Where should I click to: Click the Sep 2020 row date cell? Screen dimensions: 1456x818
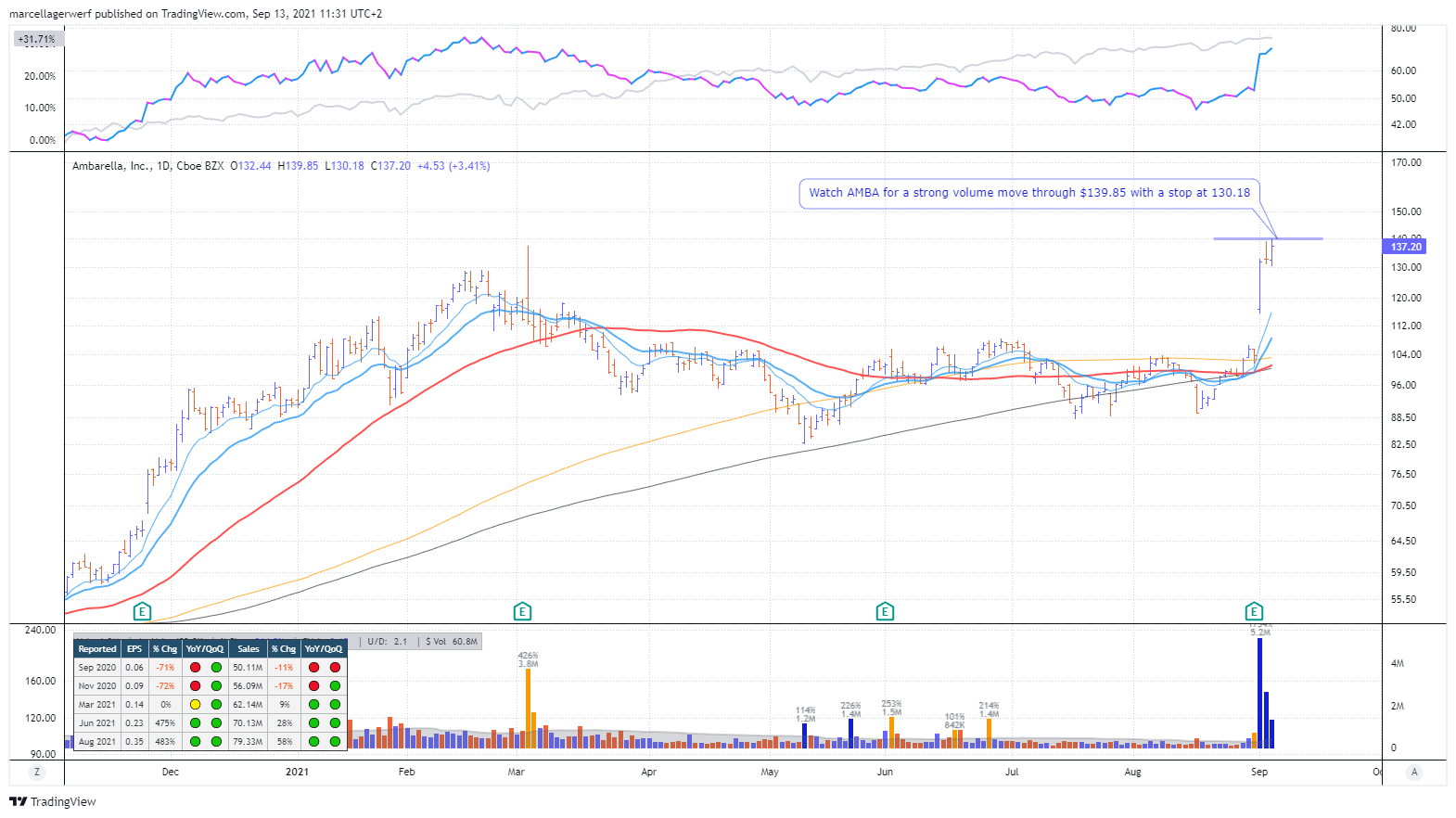(x=97, y=668)
